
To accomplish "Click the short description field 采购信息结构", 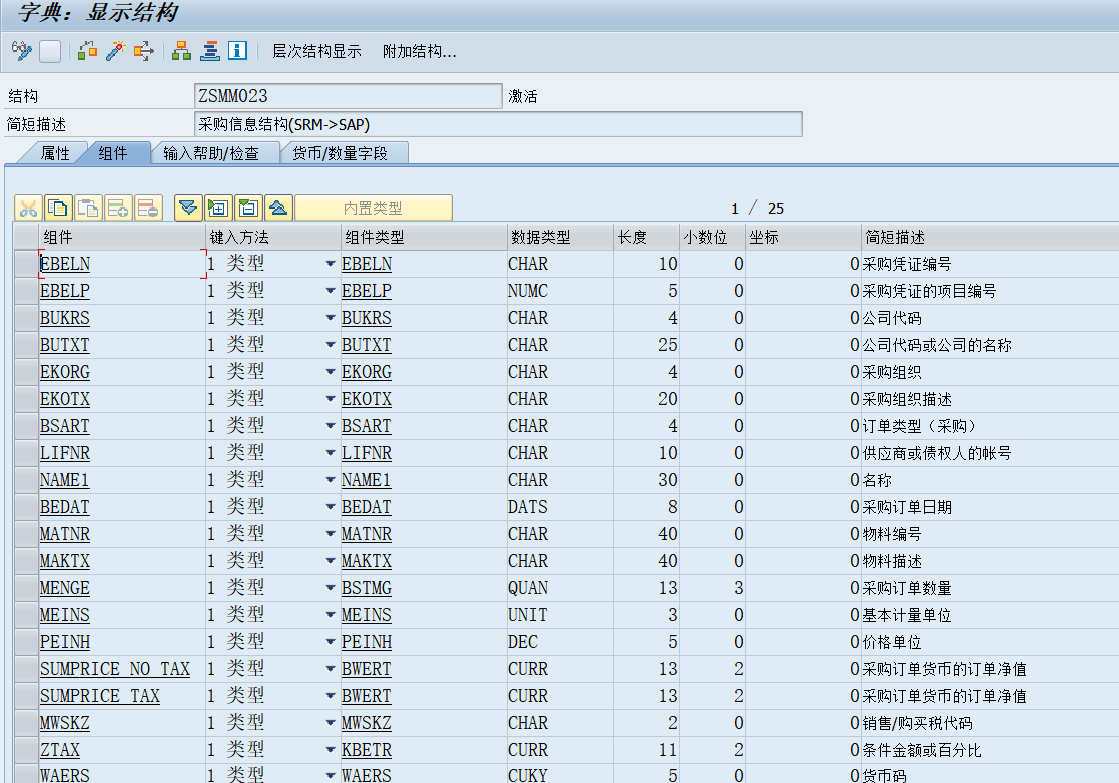I will tap(498, 124).
